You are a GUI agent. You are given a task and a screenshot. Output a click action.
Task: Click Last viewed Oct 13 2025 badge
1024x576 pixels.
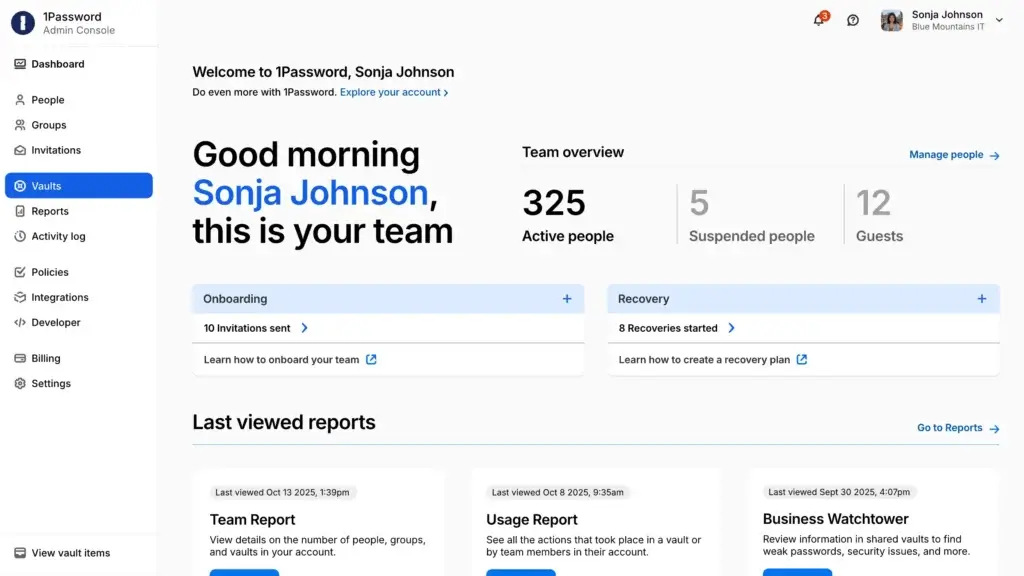(282, 492)
